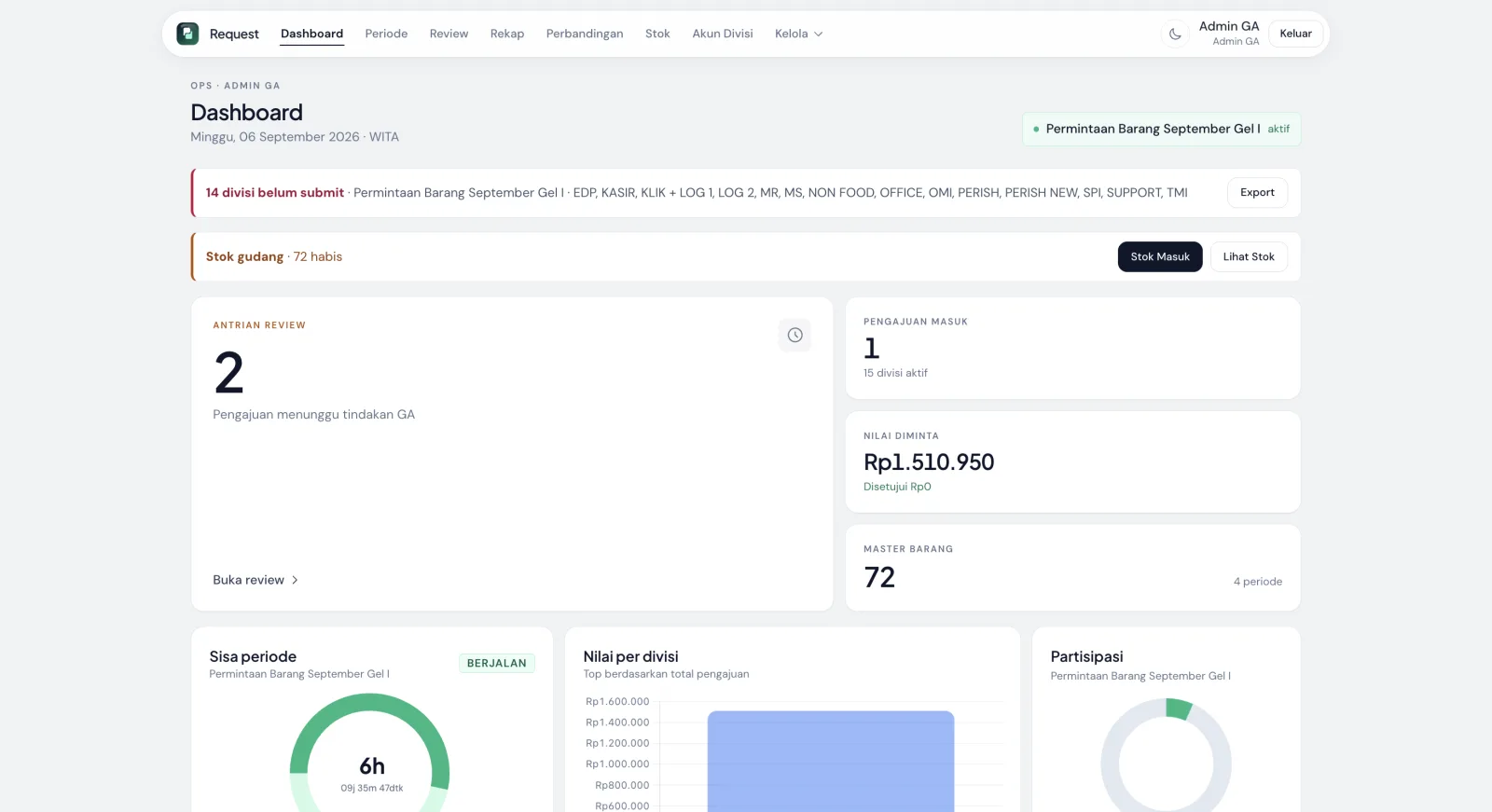Click the Stok Masuk button
This screenshot has width=1492, height=812.
click(x=1160, y=256)
